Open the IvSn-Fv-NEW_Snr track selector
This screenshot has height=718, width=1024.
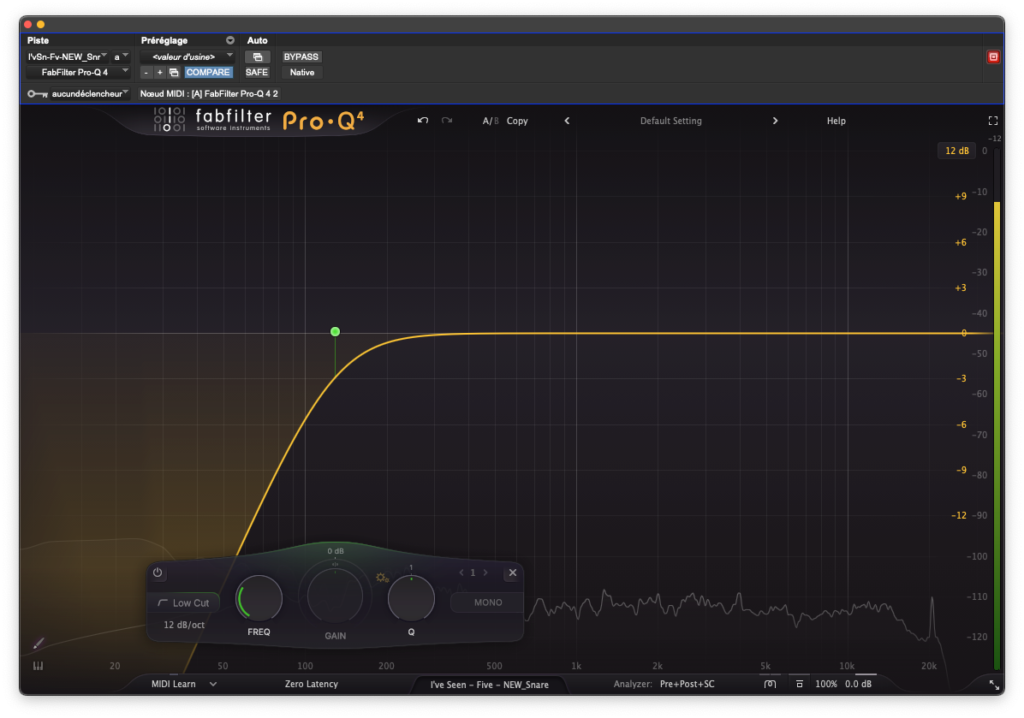67,57
